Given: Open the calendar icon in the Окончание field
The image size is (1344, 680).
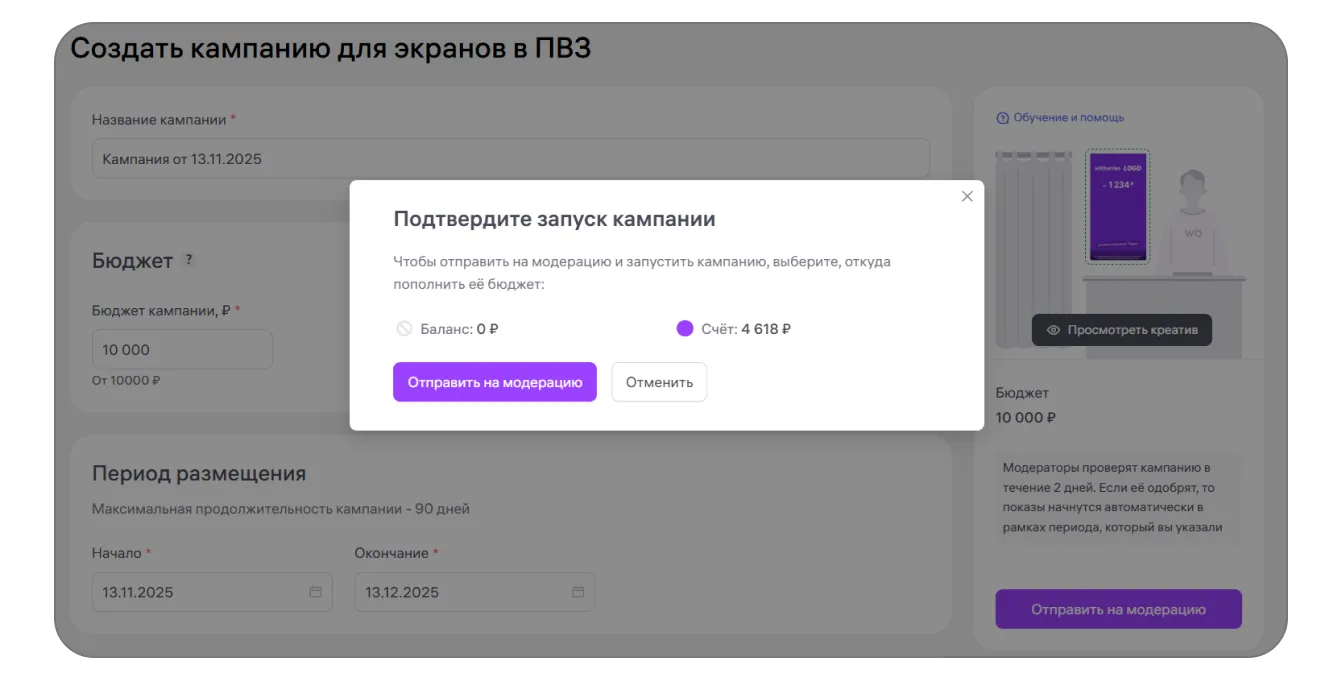Looking at the screenshot, I should (578, 592).
